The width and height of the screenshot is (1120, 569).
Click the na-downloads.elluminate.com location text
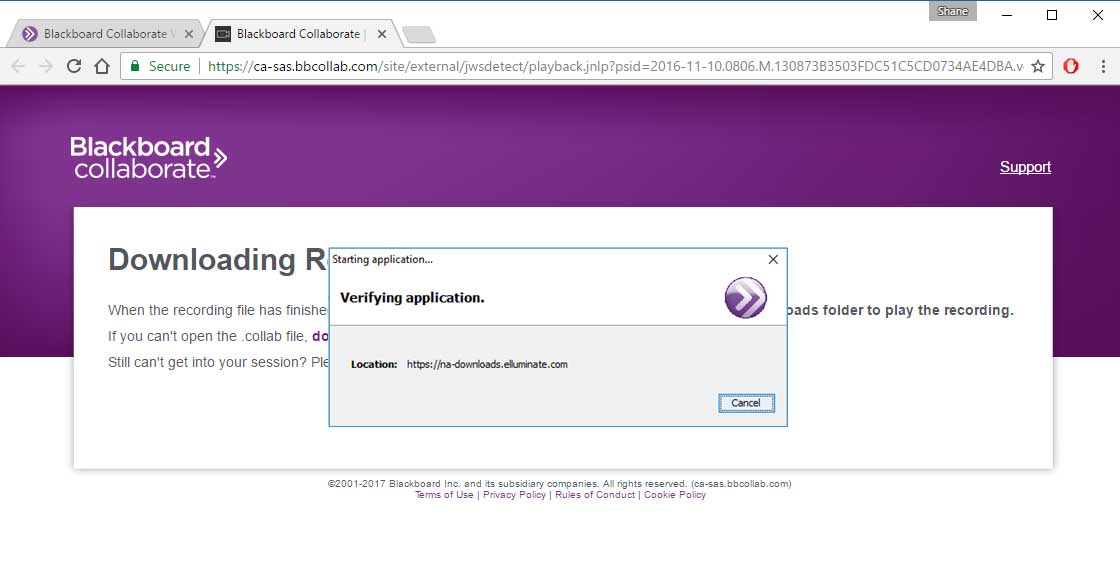pyautogui.click(x=487, y=364)
